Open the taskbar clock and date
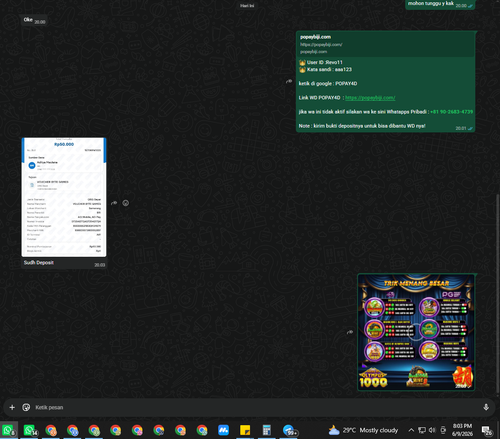This screenshot has height=439, width=500. coord(462,430)
